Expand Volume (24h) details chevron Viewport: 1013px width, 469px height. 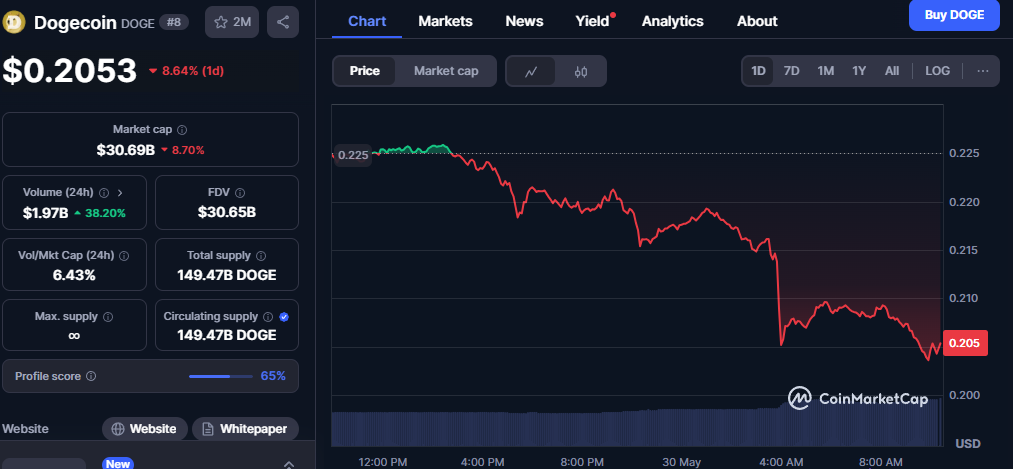click(x=120, y=193)
